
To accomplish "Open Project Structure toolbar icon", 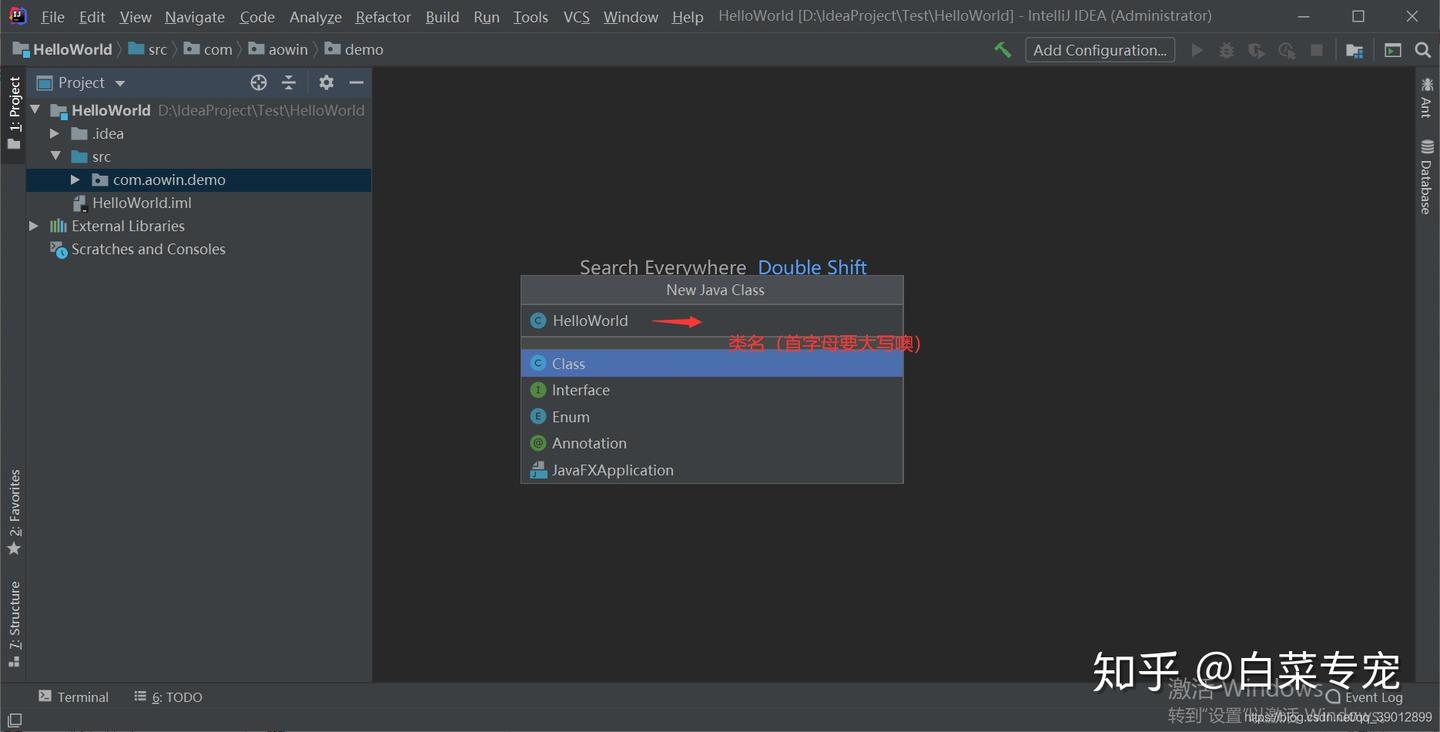I will [x=1354, y=50].
